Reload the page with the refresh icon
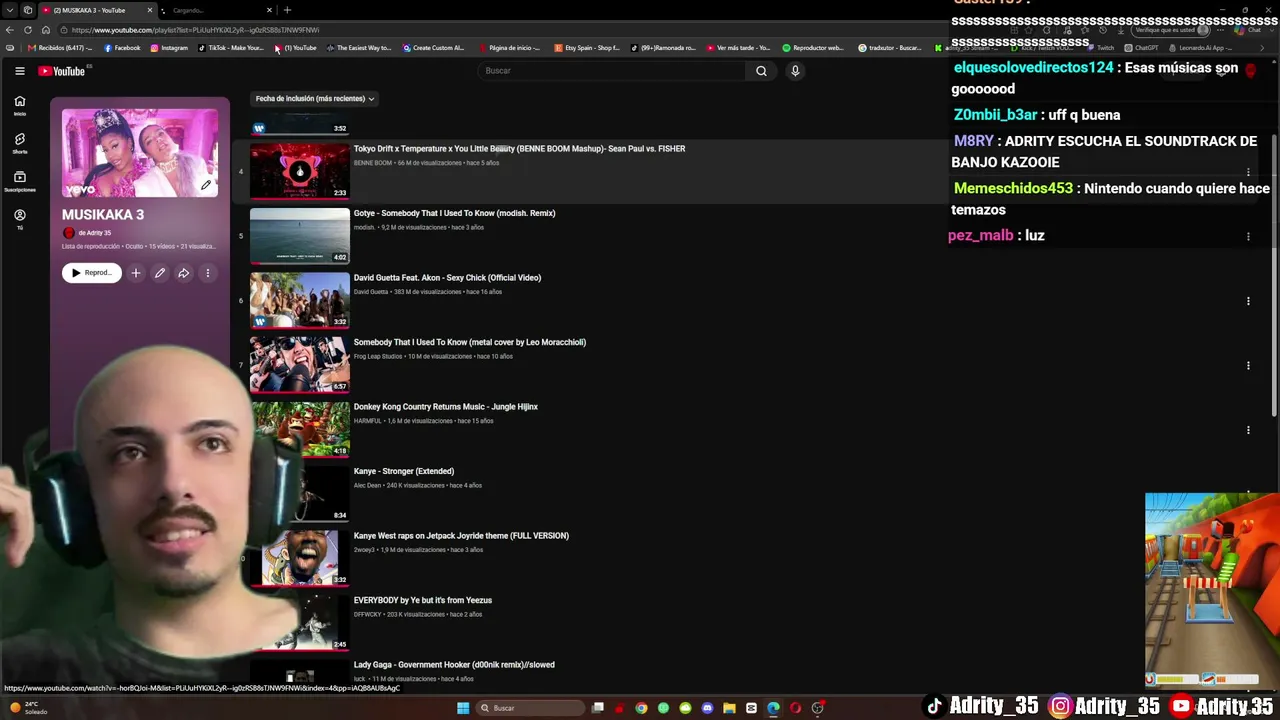Viewport: 1280px width, 720px height. tap(28, 30)
